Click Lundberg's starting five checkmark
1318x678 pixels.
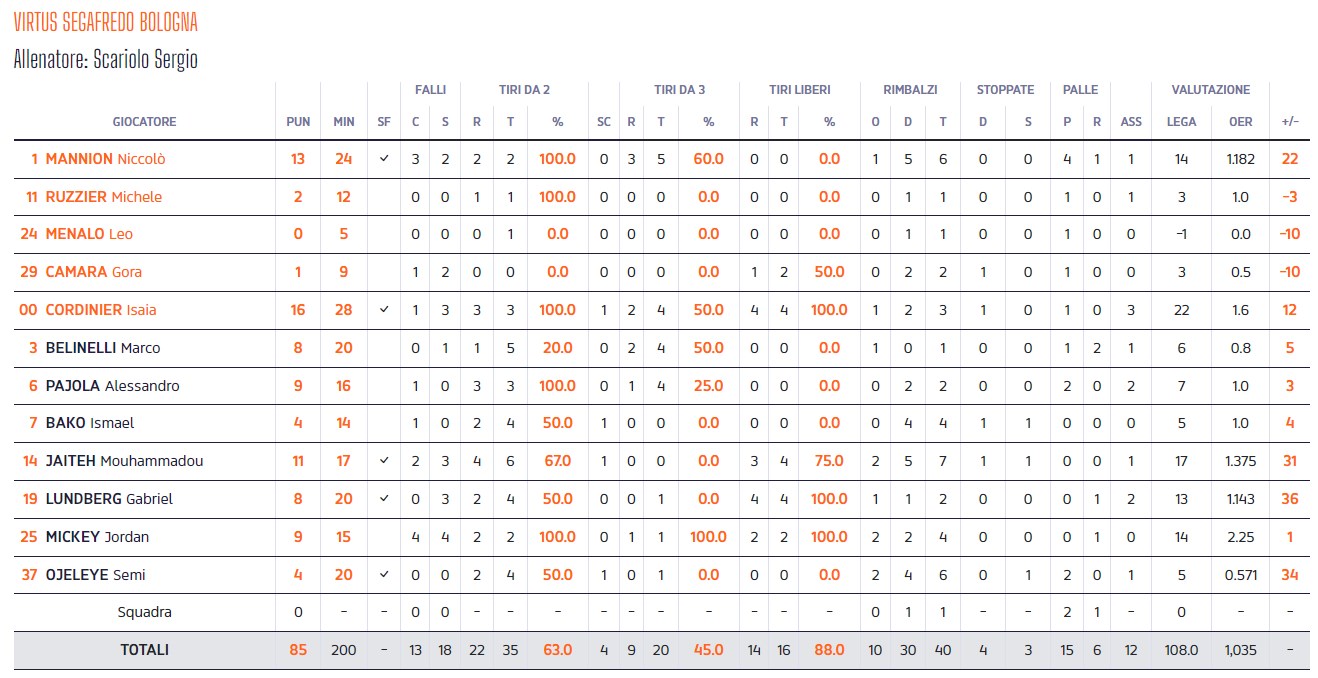384,499
